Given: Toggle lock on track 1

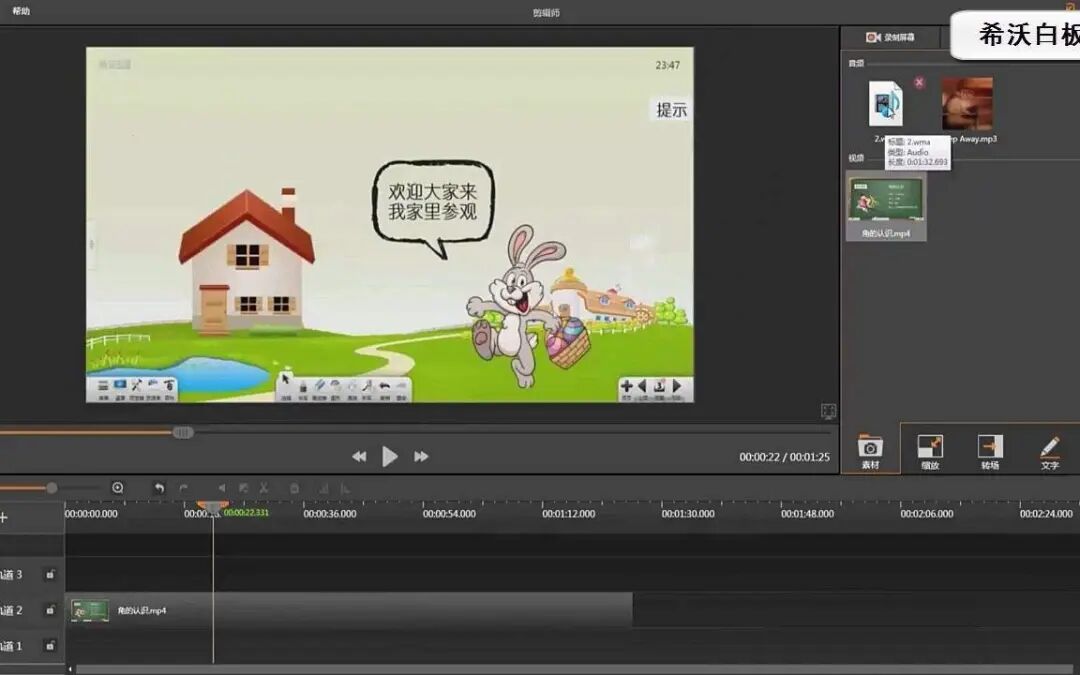Looking at the screenshot, I should [x=50, y=646].
